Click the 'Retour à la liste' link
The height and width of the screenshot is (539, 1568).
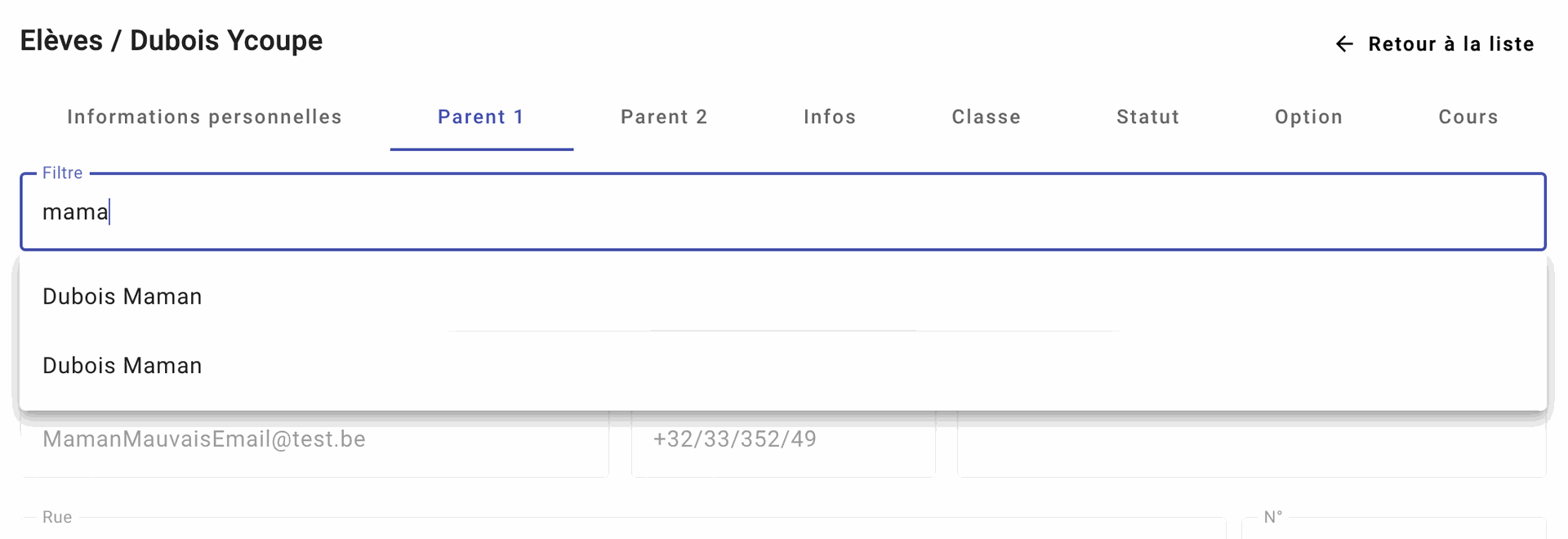pos(1450,44)
